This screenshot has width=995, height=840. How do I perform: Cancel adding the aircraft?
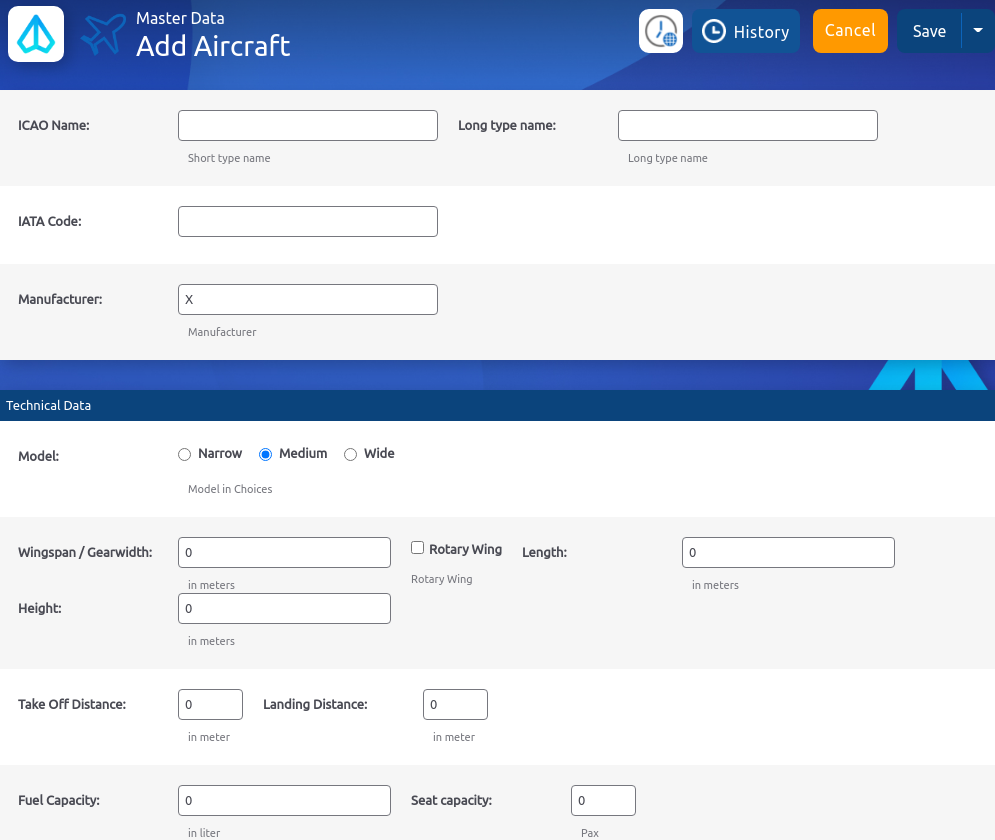tap(850, 31)
